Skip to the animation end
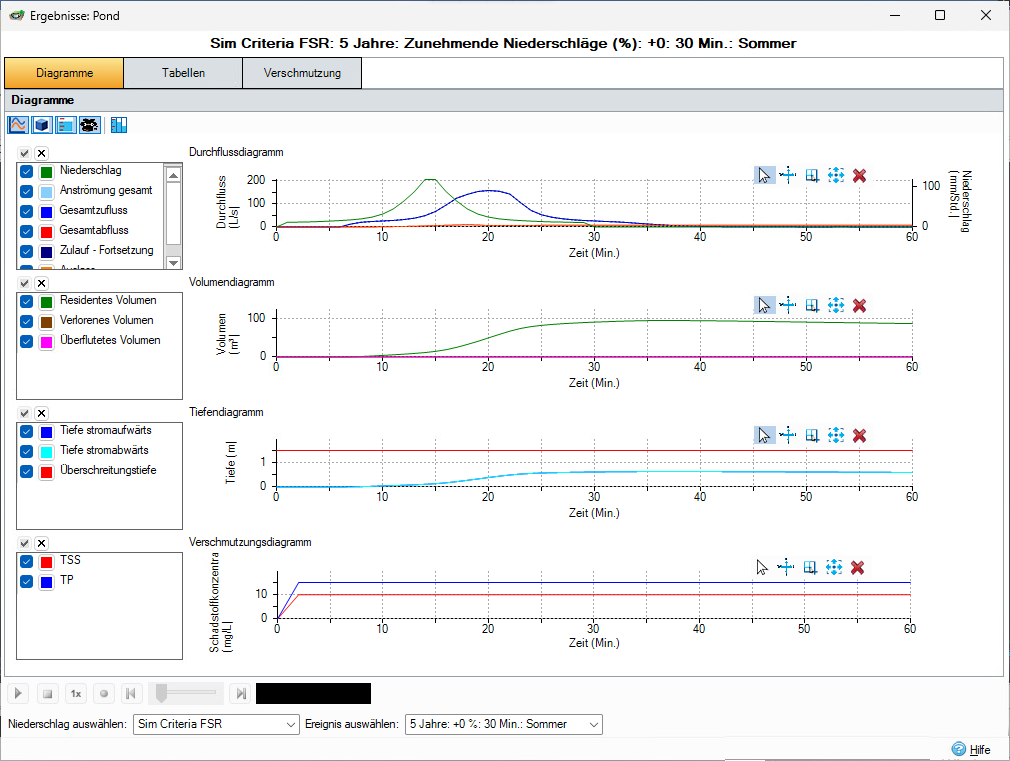The width and height of the screenshot is (1010, 761). pyautogui.click(x=241, y=693)
